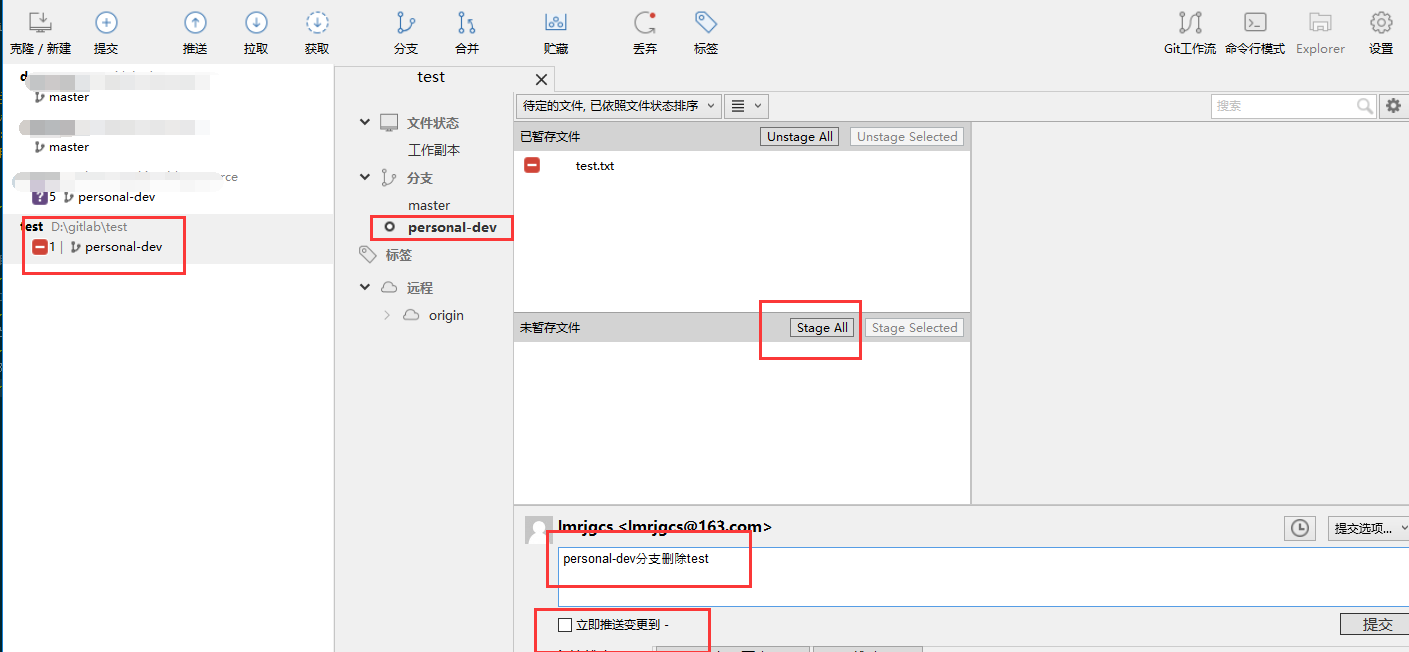Fetch updates with 获取 icon

(317, 24)
